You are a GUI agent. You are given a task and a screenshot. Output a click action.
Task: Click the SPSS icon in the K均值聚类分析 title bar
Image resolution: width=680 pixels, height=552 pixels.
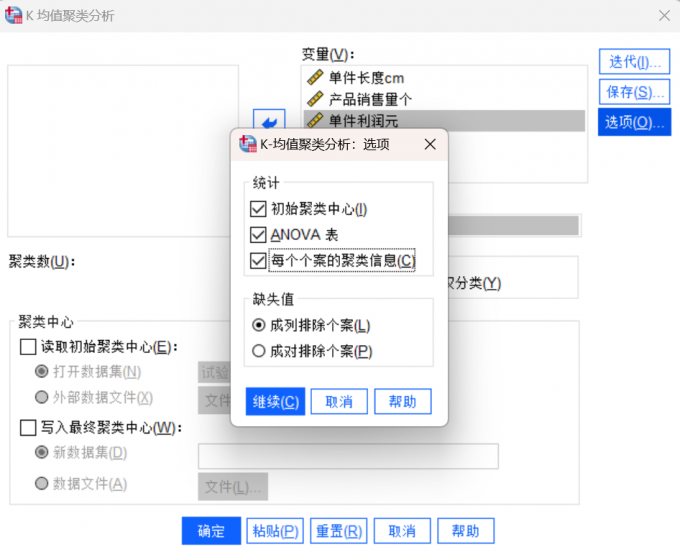coord(13,15)
